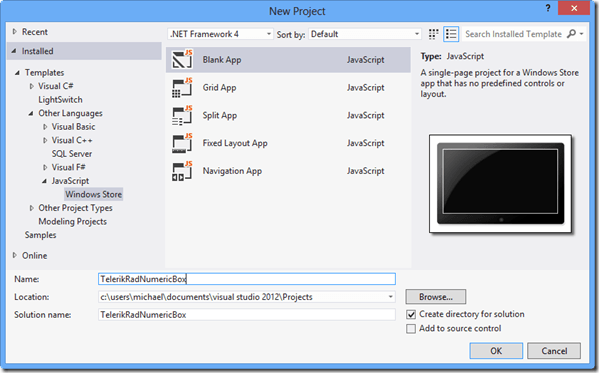
Task: Select LightSwitch in the template tree
Action: (60, 100)
